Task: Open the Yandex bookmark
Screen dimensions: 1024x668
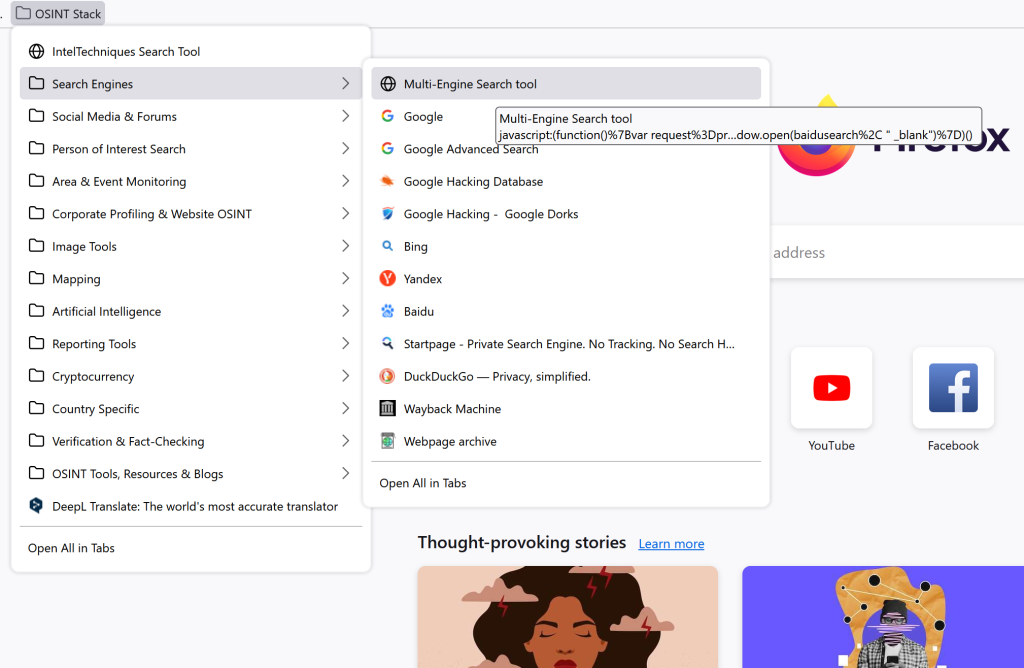Action: [566, 279]
